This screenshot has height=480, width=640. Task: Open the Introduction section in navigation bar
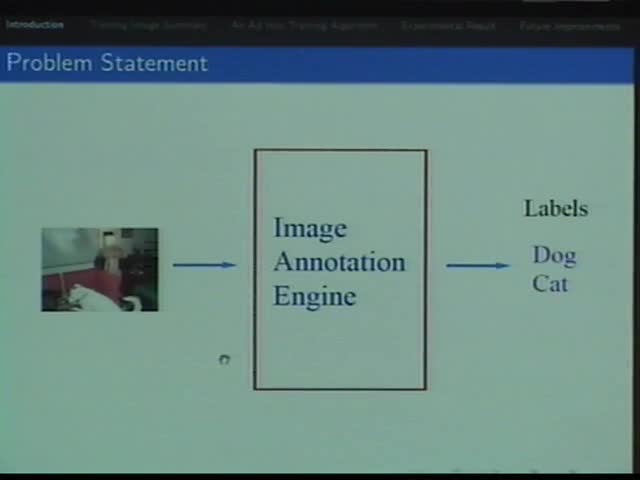[35, 25]
